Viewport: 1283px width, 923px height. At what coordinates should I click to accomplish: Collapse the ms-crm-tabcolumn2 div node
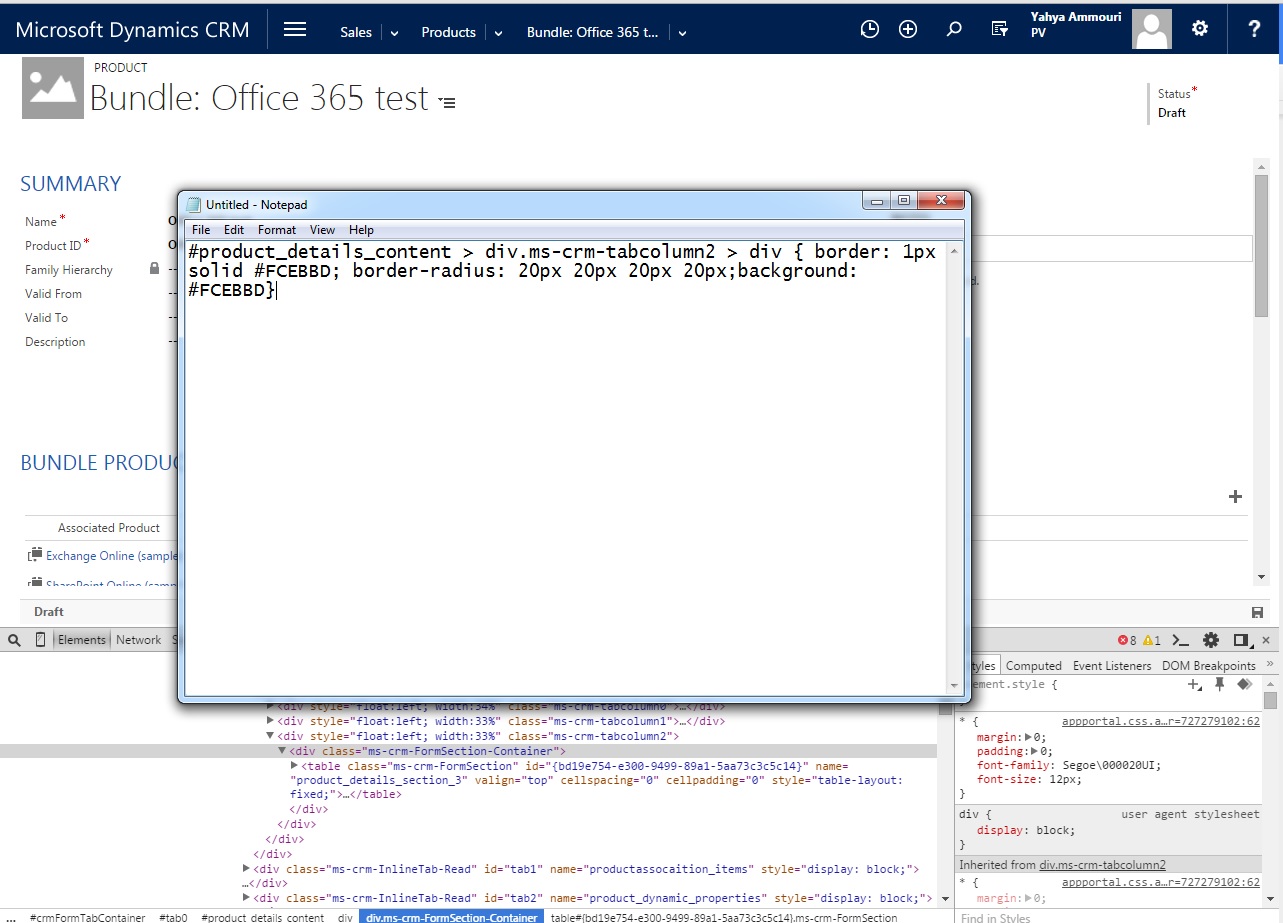click(270, 735)
